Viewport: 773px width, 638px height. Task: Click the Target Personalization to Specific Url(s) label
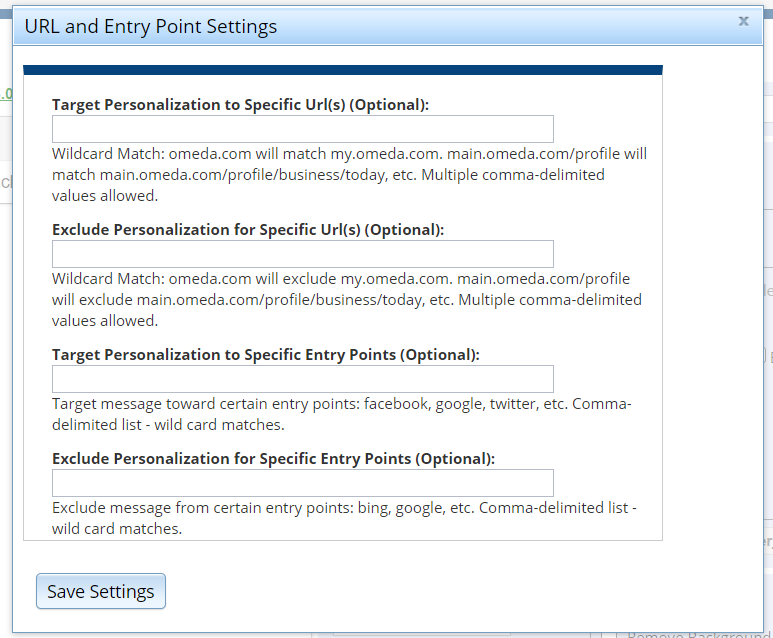point(240,104)
